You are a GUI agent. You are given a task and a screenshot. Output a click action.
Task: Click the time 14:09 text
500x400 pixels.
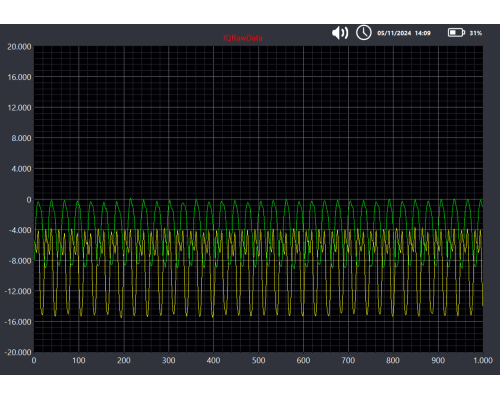pos(423,33)
